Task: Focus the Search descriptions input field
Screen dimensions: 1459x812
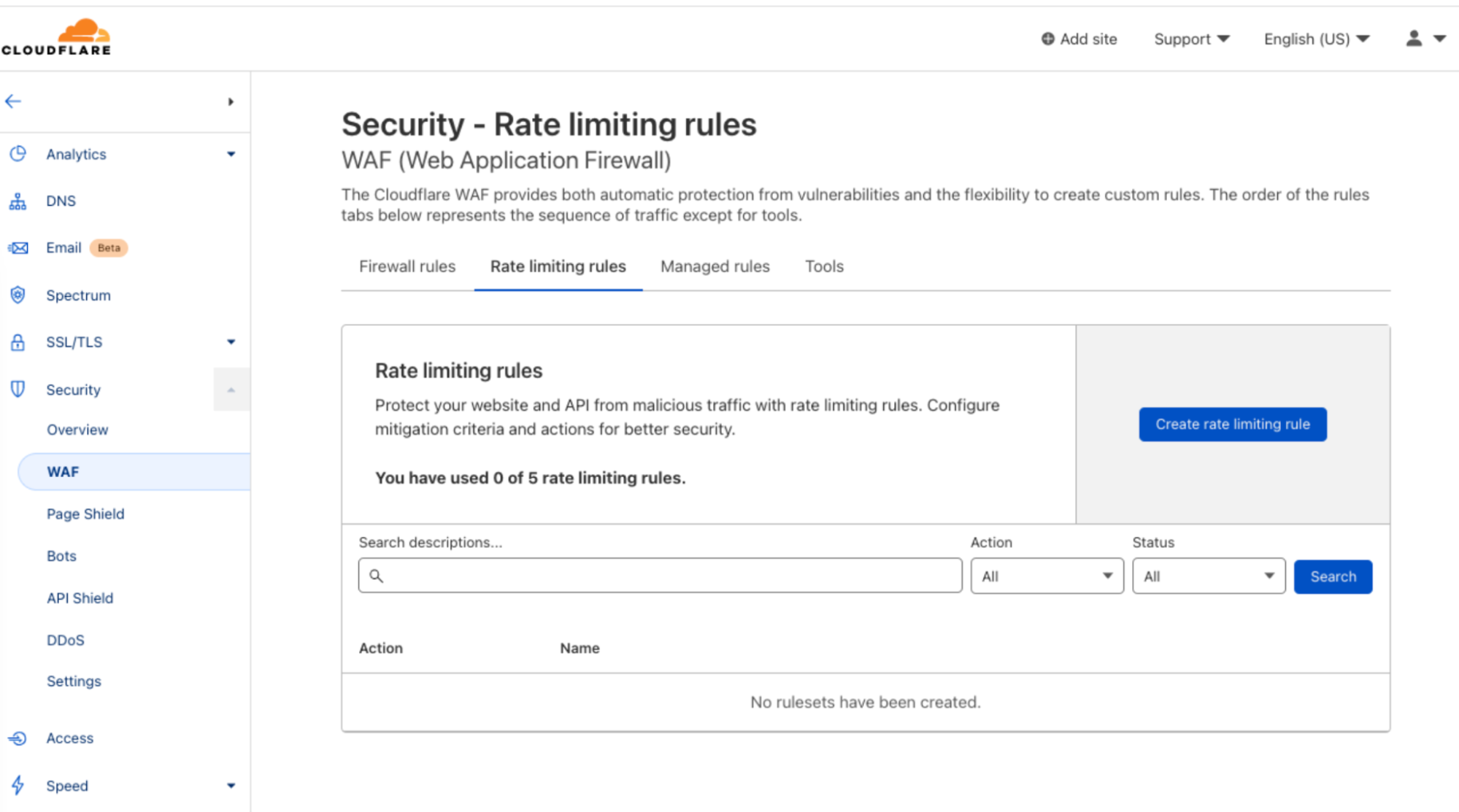Action: coord(660,576)
